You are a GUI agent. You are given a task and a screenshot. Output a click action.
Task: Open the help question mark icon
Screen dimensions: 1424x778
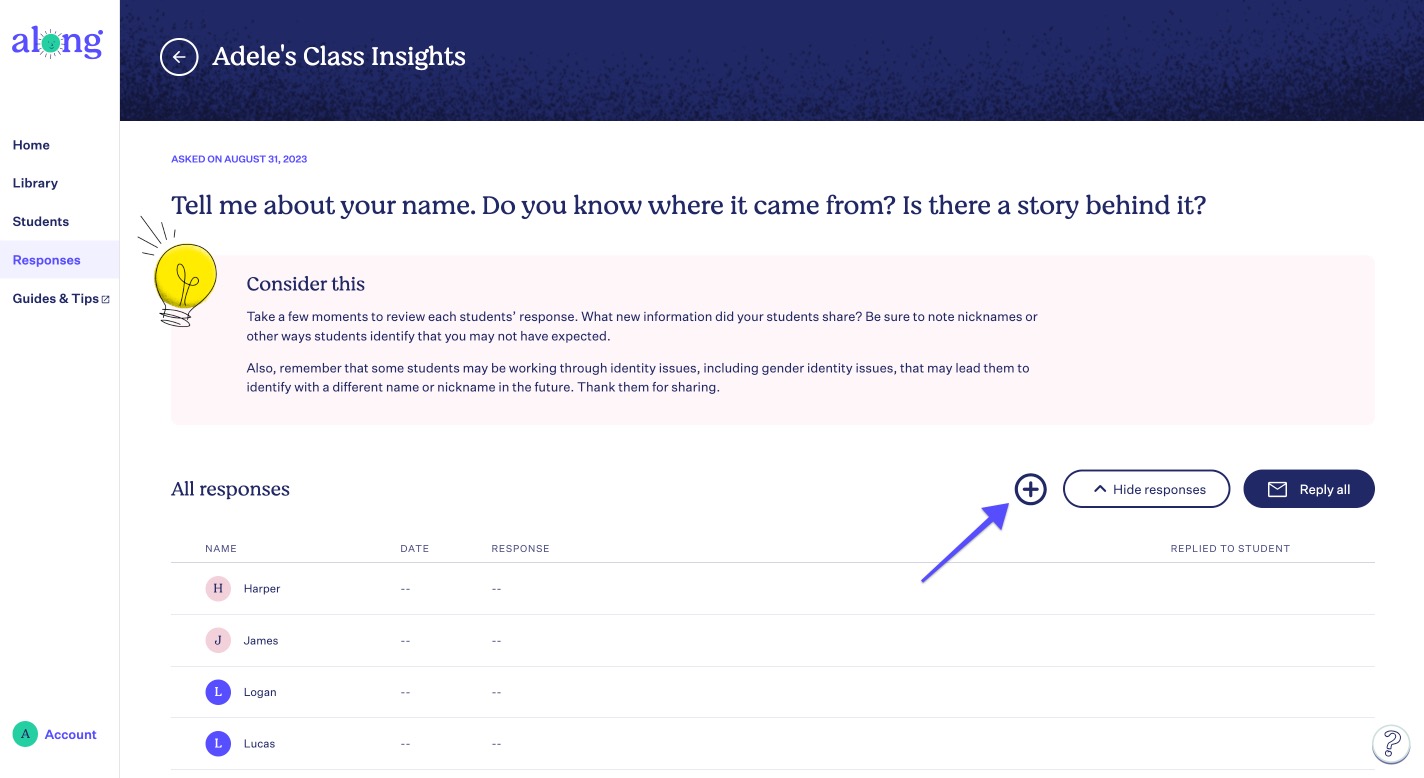(1390, 743)
